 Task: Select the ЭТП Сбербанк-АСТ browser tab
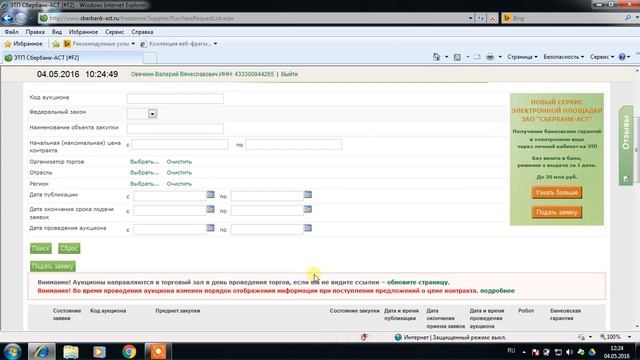pyautogui.click(x=73, y=58)
